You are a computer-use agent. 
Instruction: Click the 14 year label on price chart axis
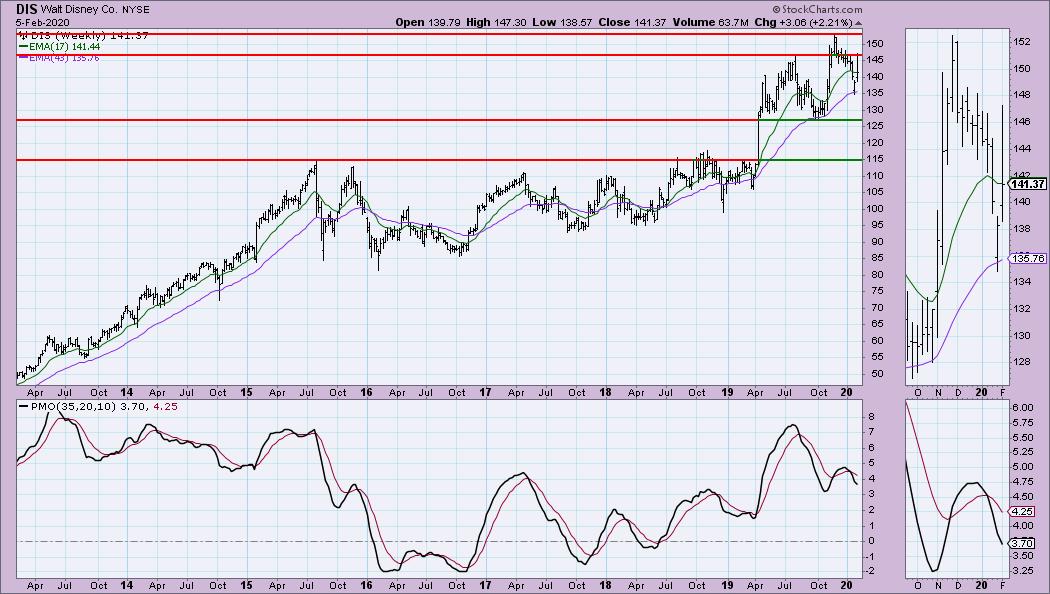click(127, 392)
